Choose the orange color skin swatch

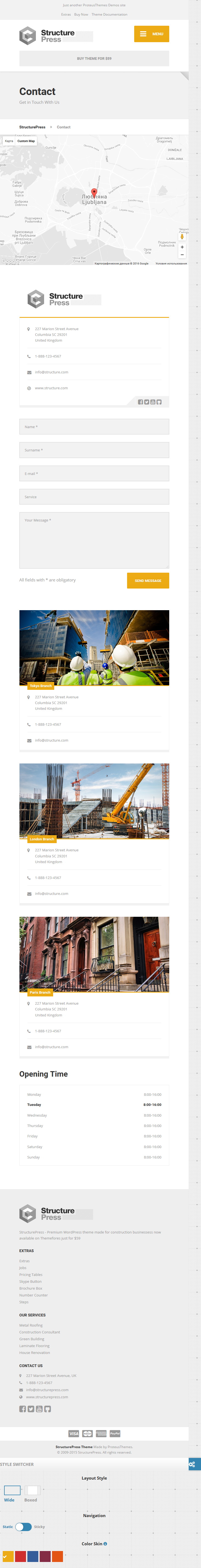[57, 1557]
